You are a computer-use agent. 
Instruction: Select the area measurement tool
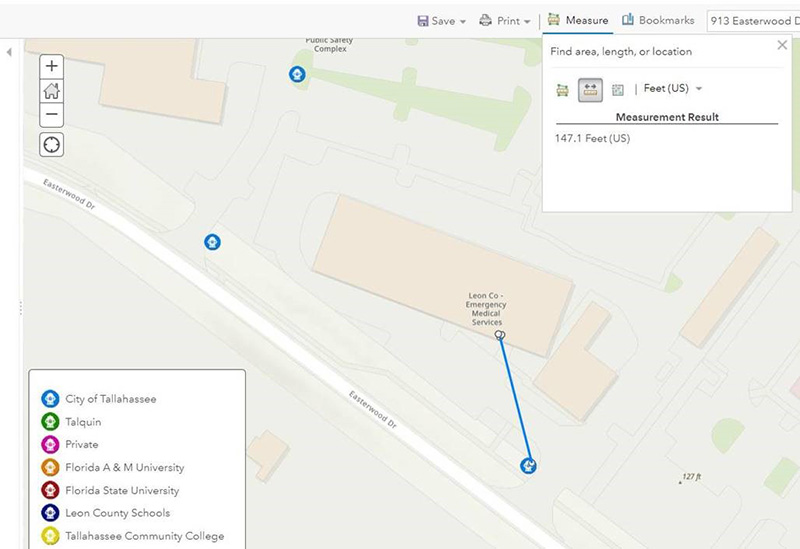coord(563,89)
